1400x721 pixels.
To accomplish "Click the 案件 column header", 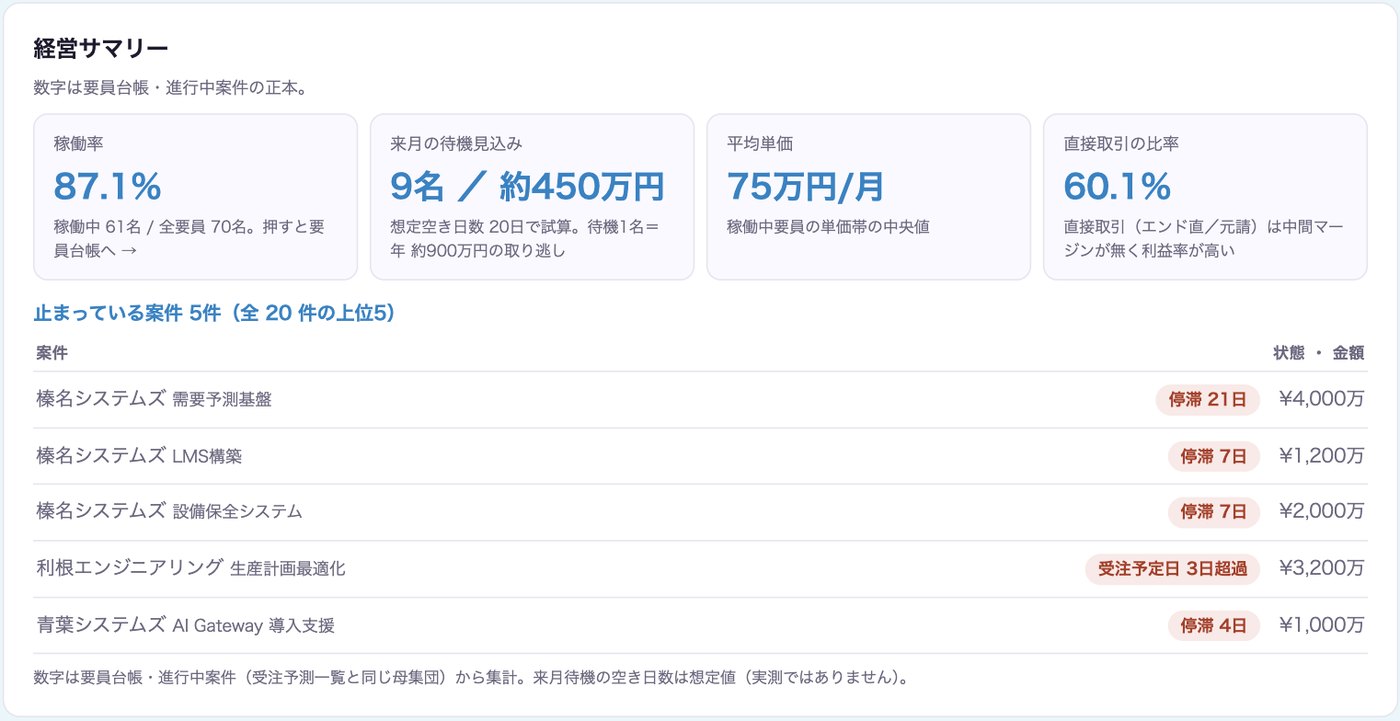I will point(52,353).
